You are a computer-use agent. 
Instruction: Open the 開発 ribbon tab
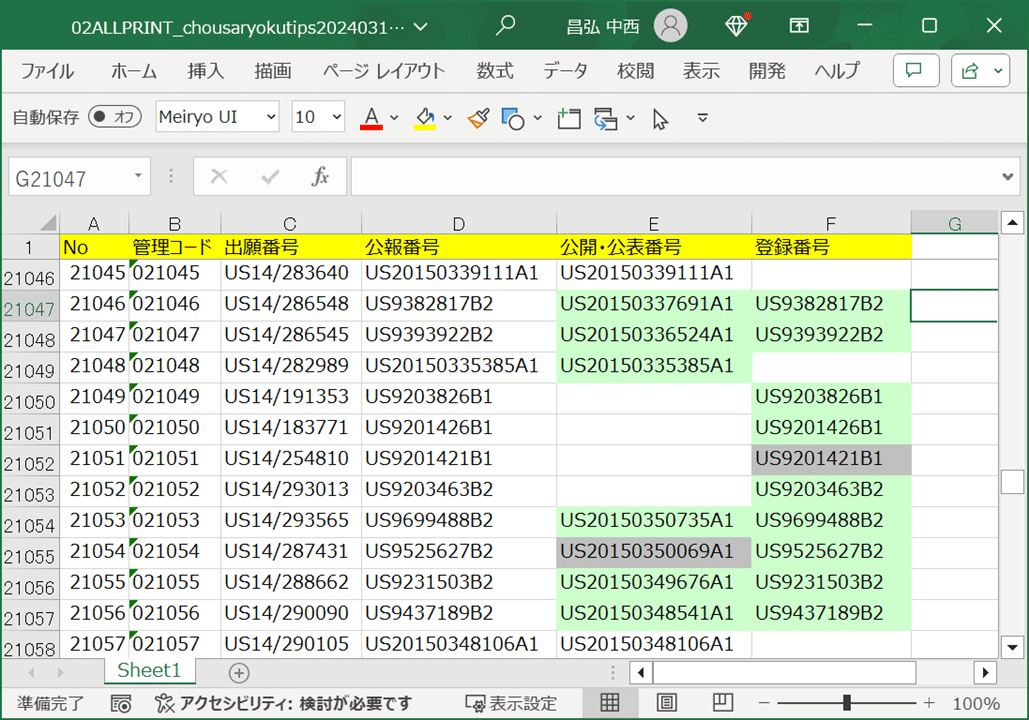766,70
